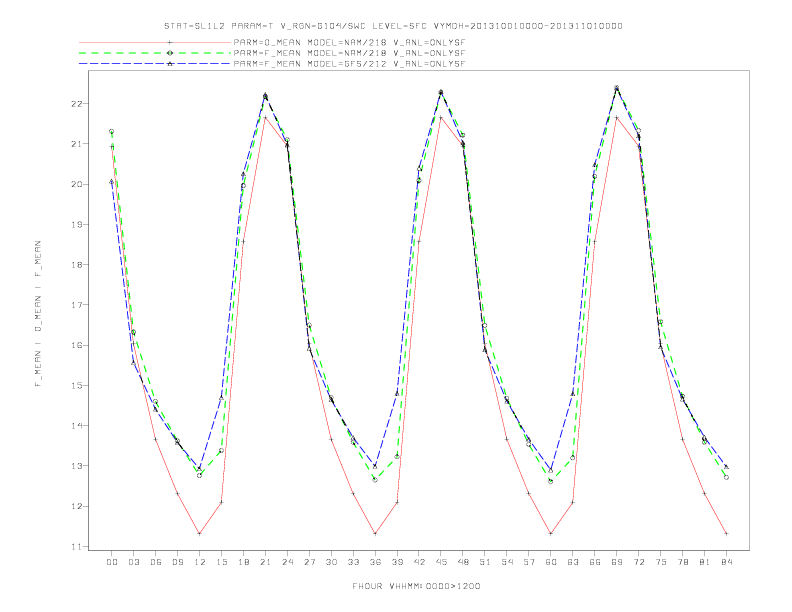Viewport: 792px width, 612px height.
Task: Select the green F_MEAN NAM/218 legend label
Action: 349,53
